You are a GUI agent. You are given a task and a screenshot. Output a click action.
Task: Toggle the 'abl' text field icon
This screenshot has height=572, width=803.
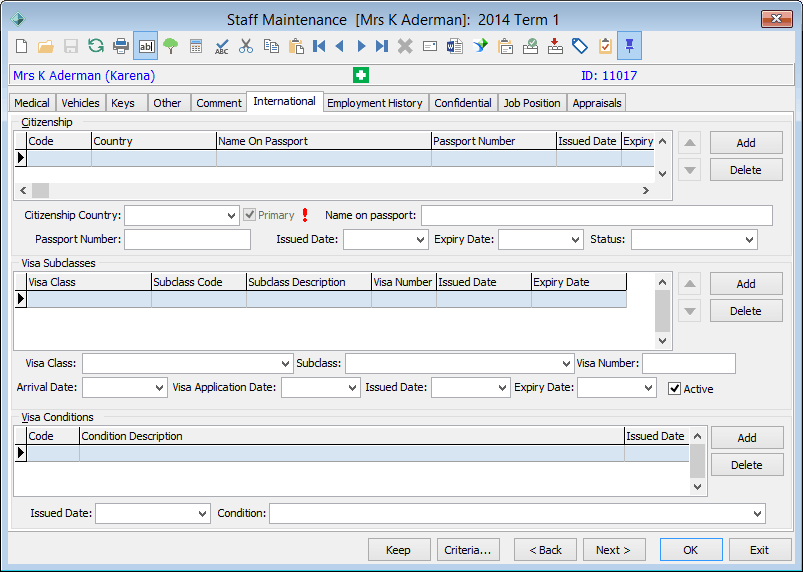(x=146, y=46)
